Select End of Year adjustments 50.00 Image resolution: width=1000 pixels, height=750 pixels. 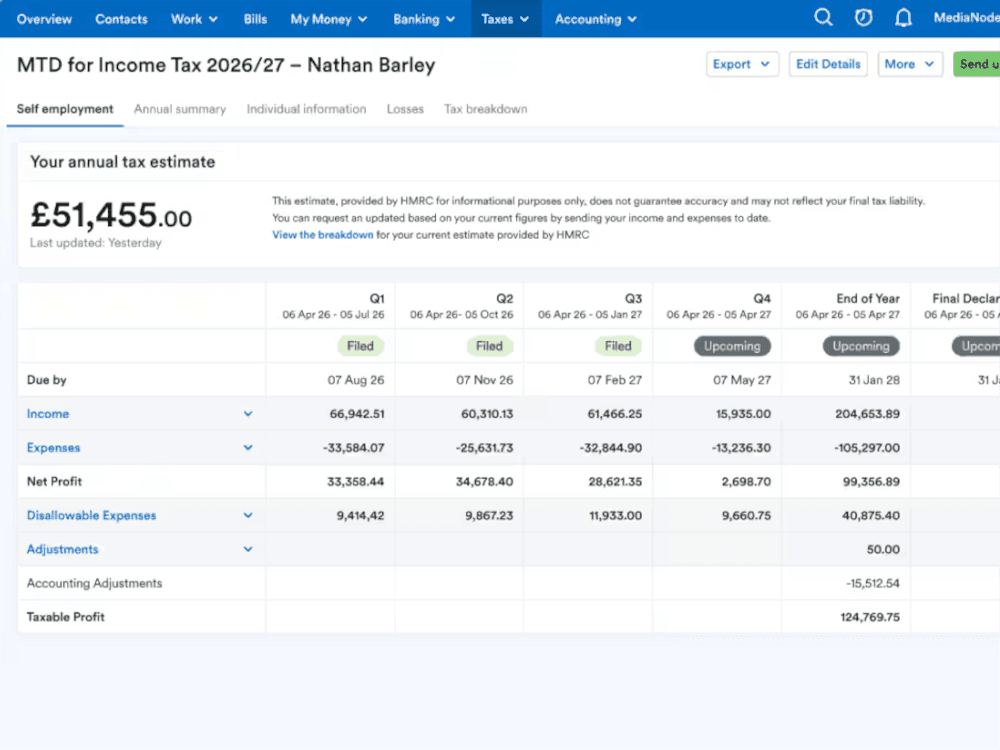point(883,549)
